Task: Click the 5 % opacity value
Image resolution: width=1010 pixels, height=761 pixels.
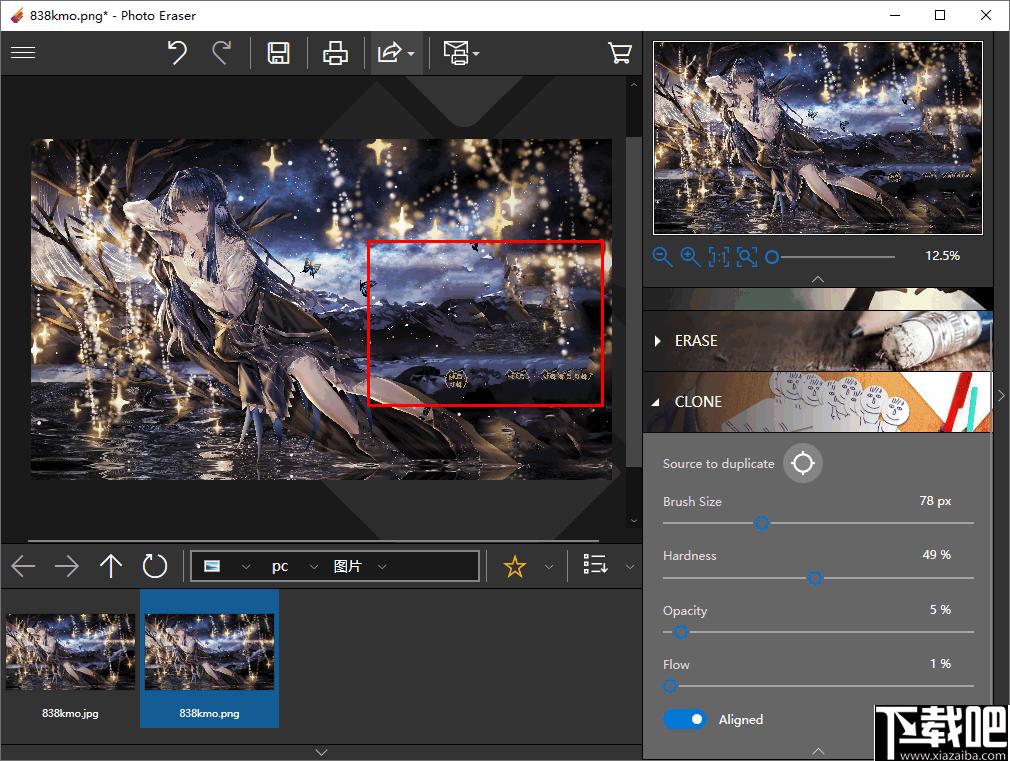Action: click(x=940, y=610)
